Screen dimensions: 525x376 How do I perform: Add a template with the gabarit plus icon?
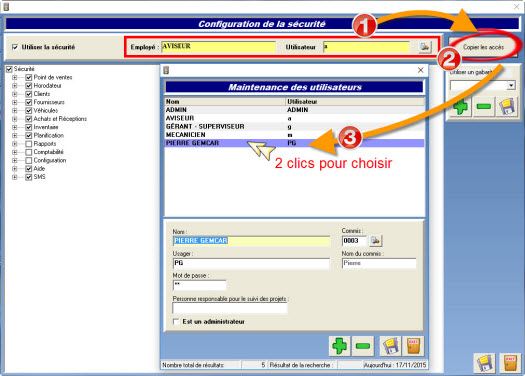click(x=460, y=107)
